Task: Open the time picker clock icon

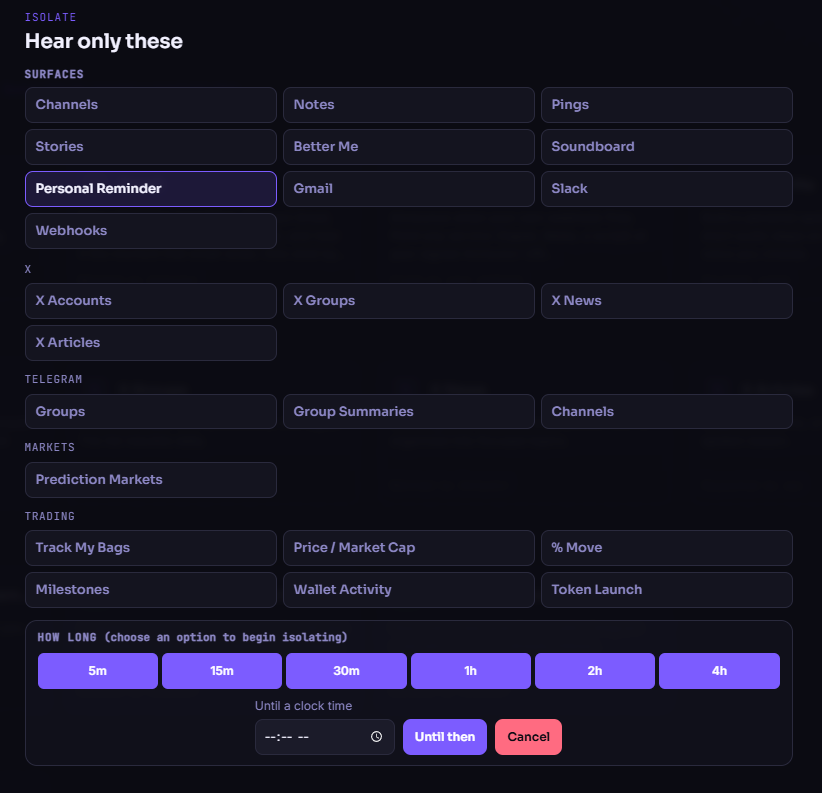Action: 376,737
